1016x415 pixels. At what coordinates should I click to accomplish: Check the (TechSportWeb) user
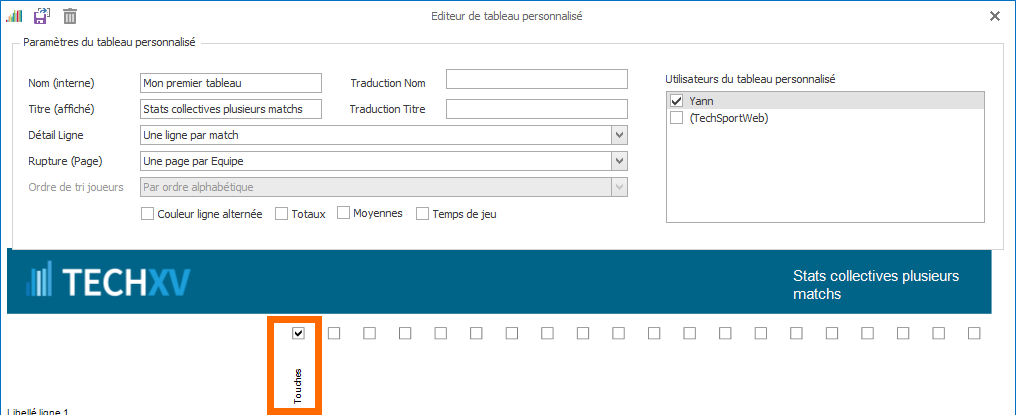click(676, 118)
